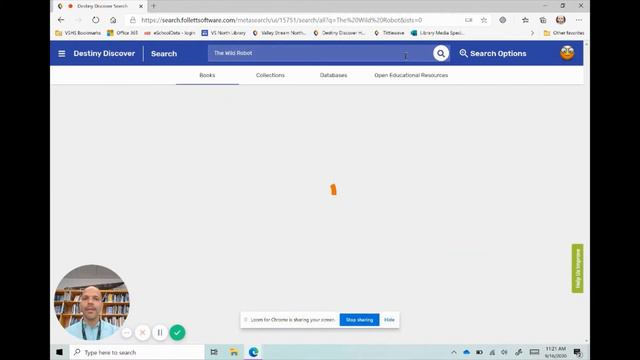This screenshot has height=360, width=640.
Task: Click the Stop sharing button
Action: (359, 320)
